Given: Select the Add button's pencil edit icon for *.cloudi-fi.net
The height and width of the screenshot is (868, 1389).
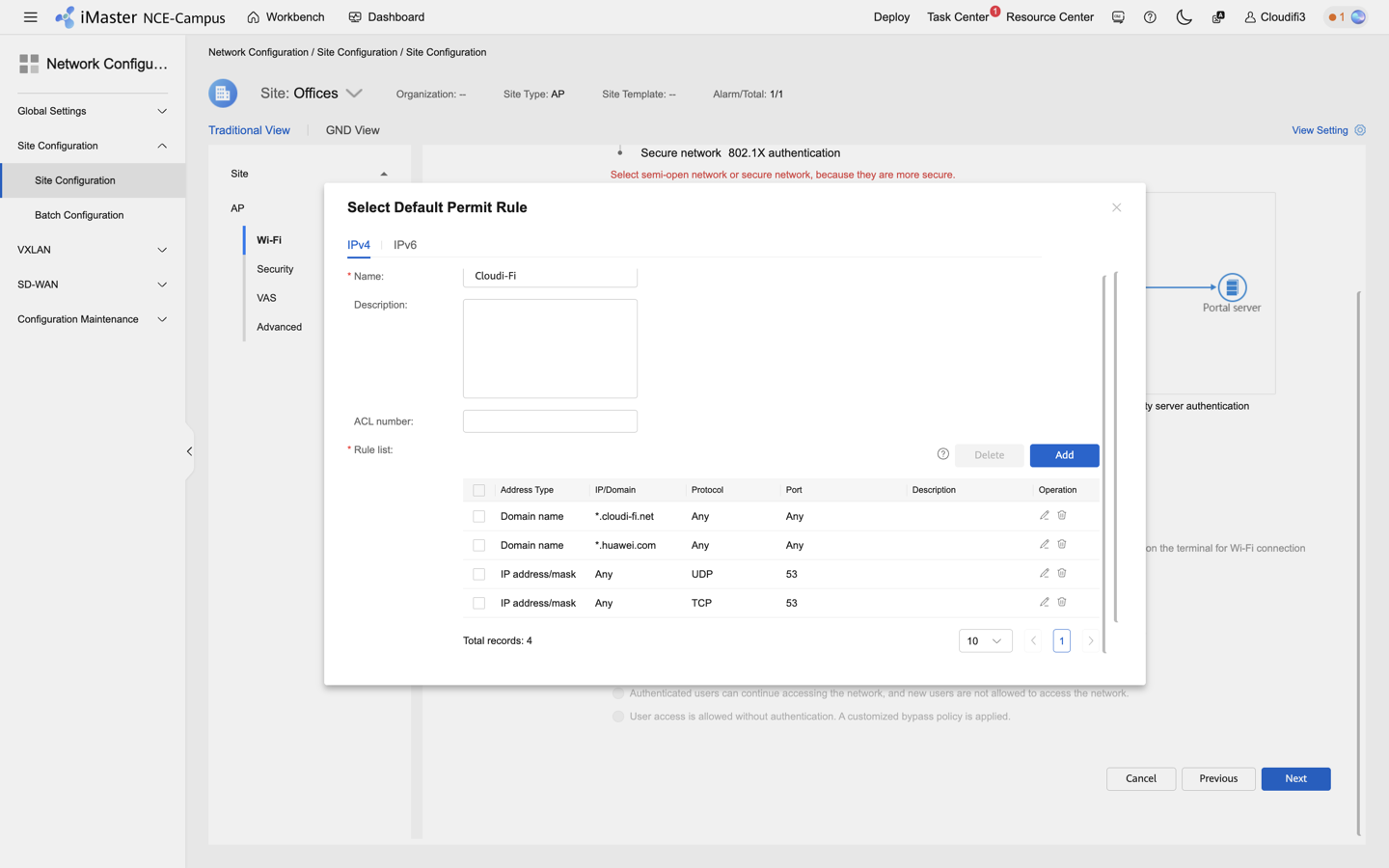Looking at the screenshot, I should coord(1044,515).
